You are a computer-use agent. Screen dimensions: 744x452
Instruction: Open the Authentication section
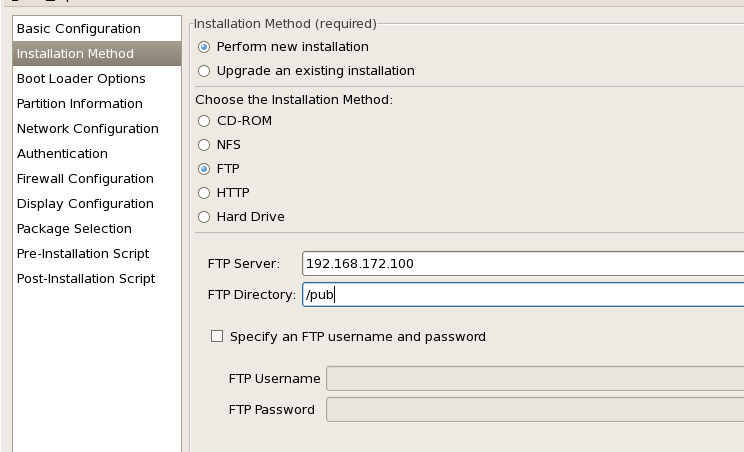[62, 153]
